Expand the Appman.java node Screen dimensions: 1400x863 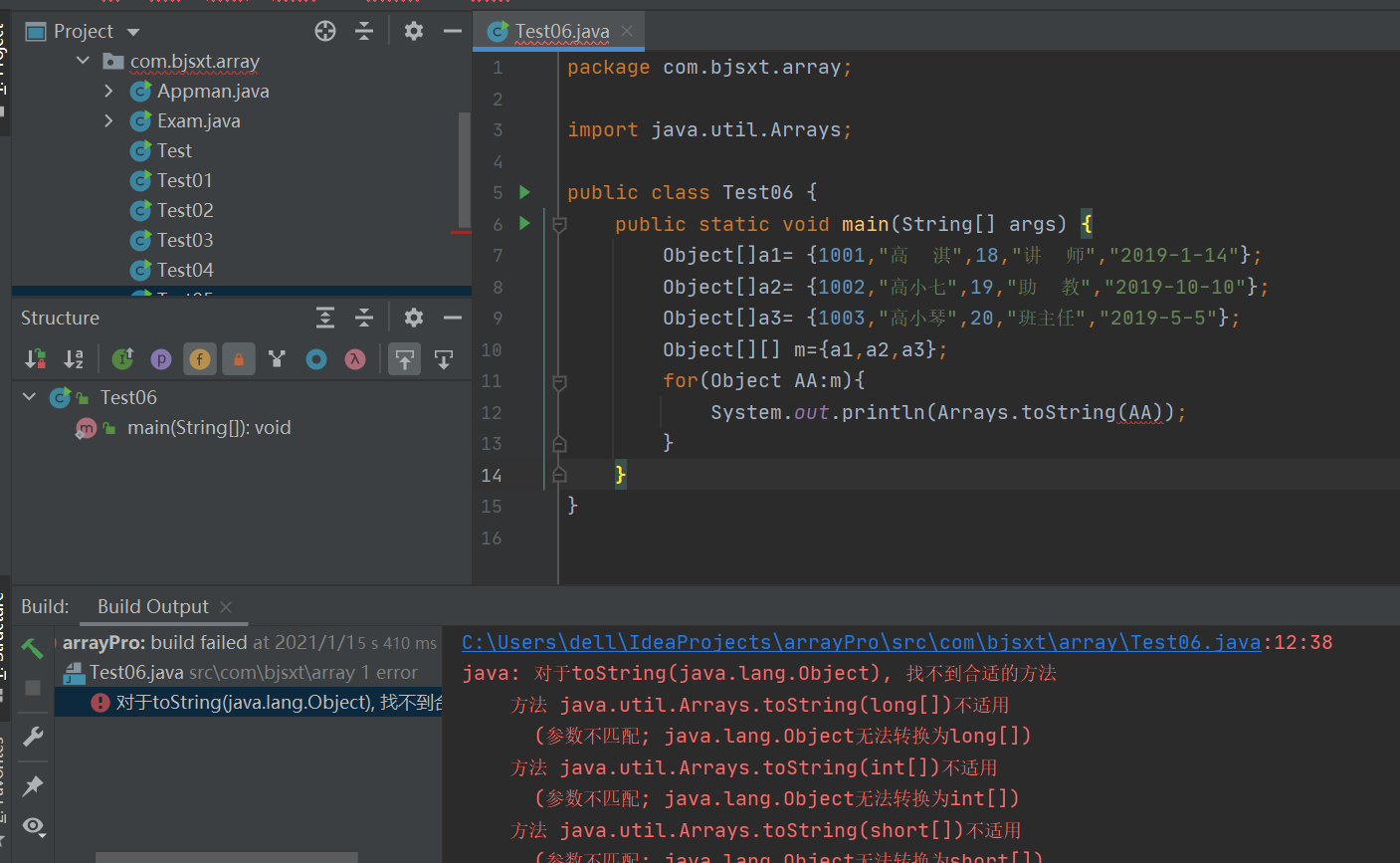coord(108,91)
